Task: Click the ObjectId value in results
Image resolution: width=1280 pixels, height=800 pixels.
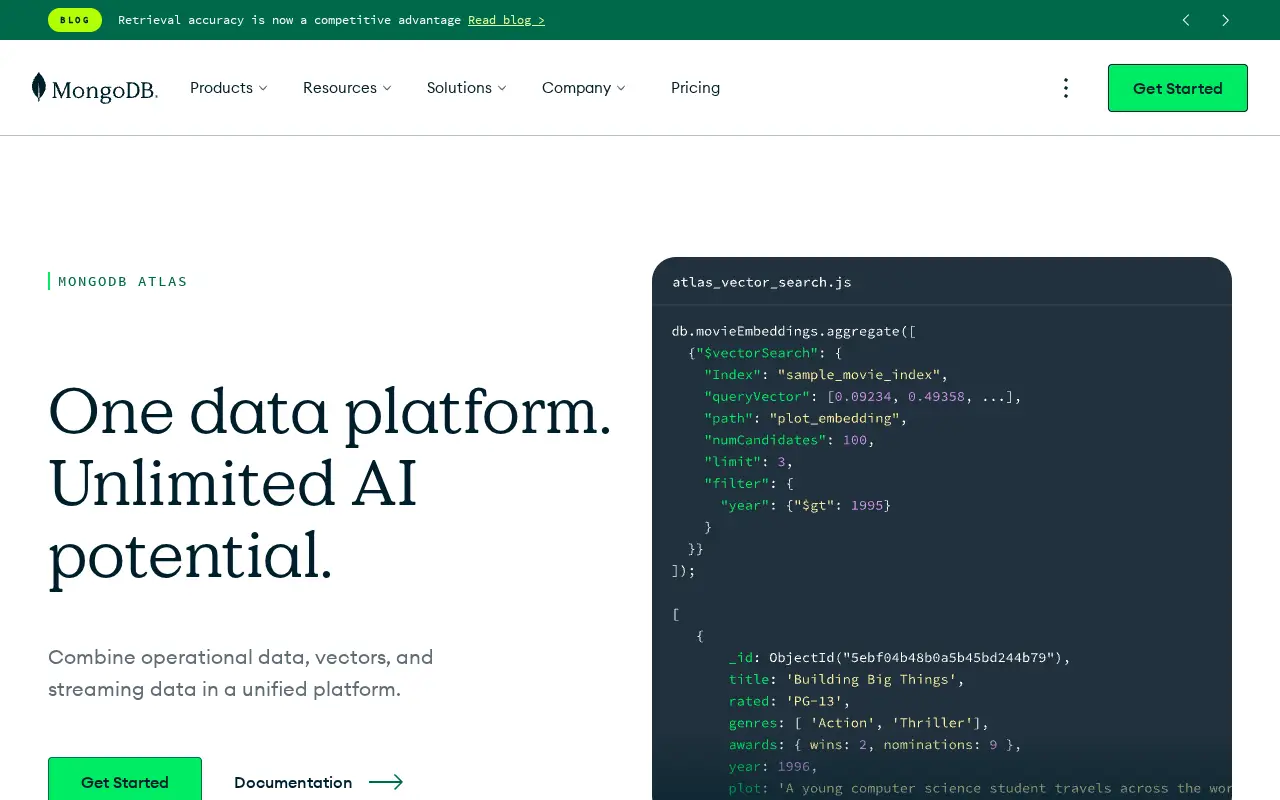Action: (917, 657)
